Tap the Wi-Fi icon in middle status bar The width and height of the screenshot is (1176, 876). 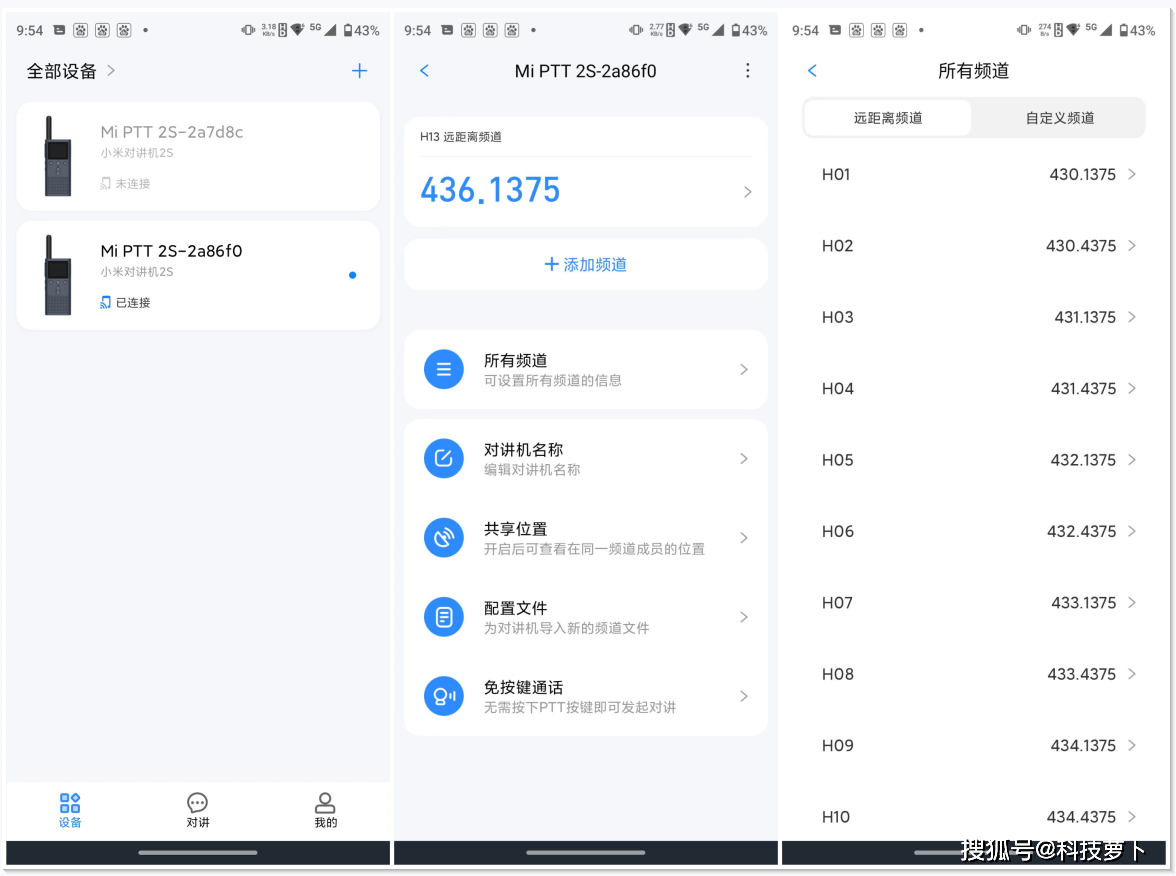(x=686, y=29)
